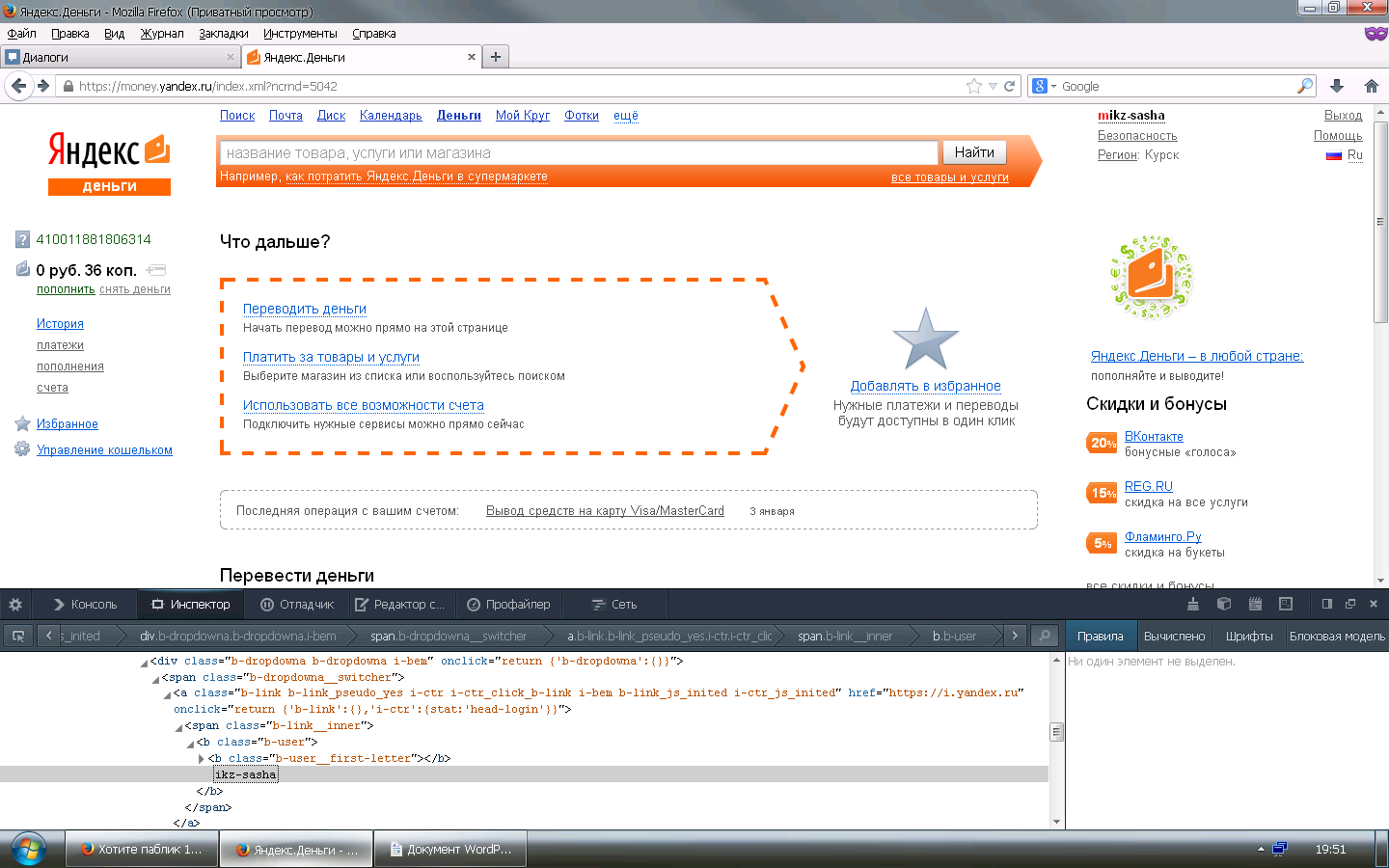1389x868 pixels.
Task: Toggle Responsive Design Mode icon
Action: (x=1286, y=604)
